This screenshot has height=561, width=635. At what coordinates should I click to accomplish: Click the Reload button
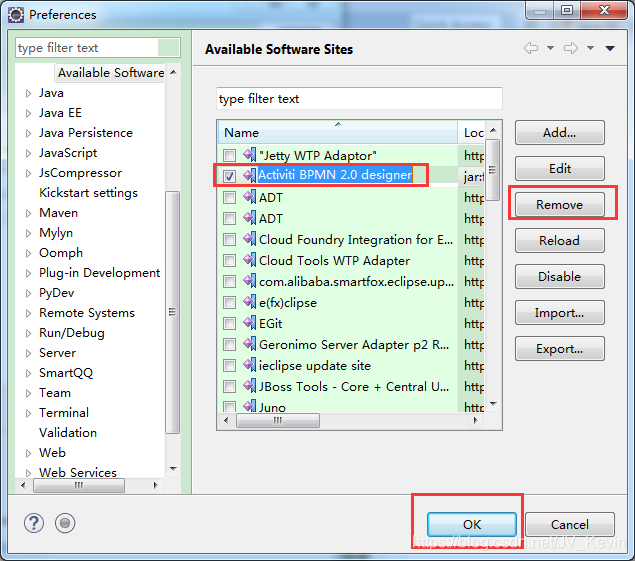(560, 241)
